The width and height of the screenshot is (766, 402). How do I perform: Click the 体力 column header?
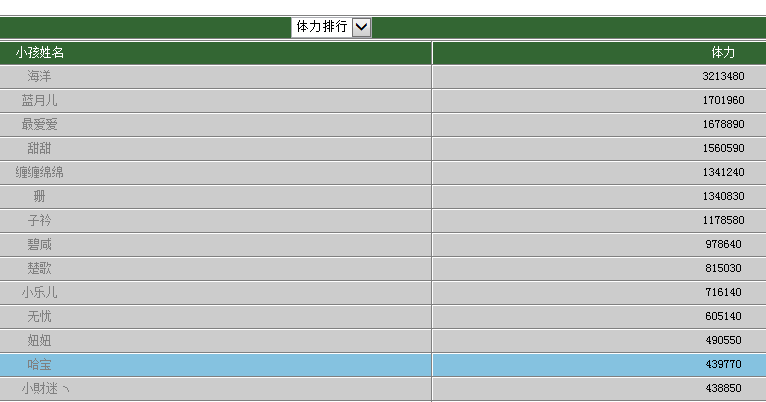(x=723, y=53)
